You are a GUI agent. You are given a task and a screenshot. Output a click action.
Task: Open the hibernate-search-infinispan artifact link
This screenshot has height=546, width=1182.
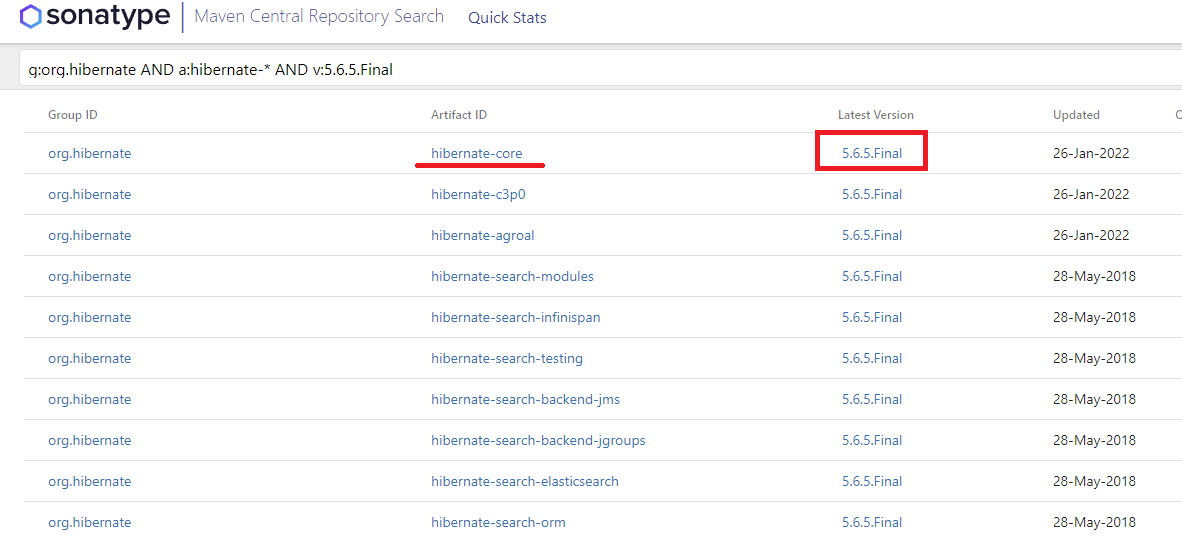tap(516, 317)
